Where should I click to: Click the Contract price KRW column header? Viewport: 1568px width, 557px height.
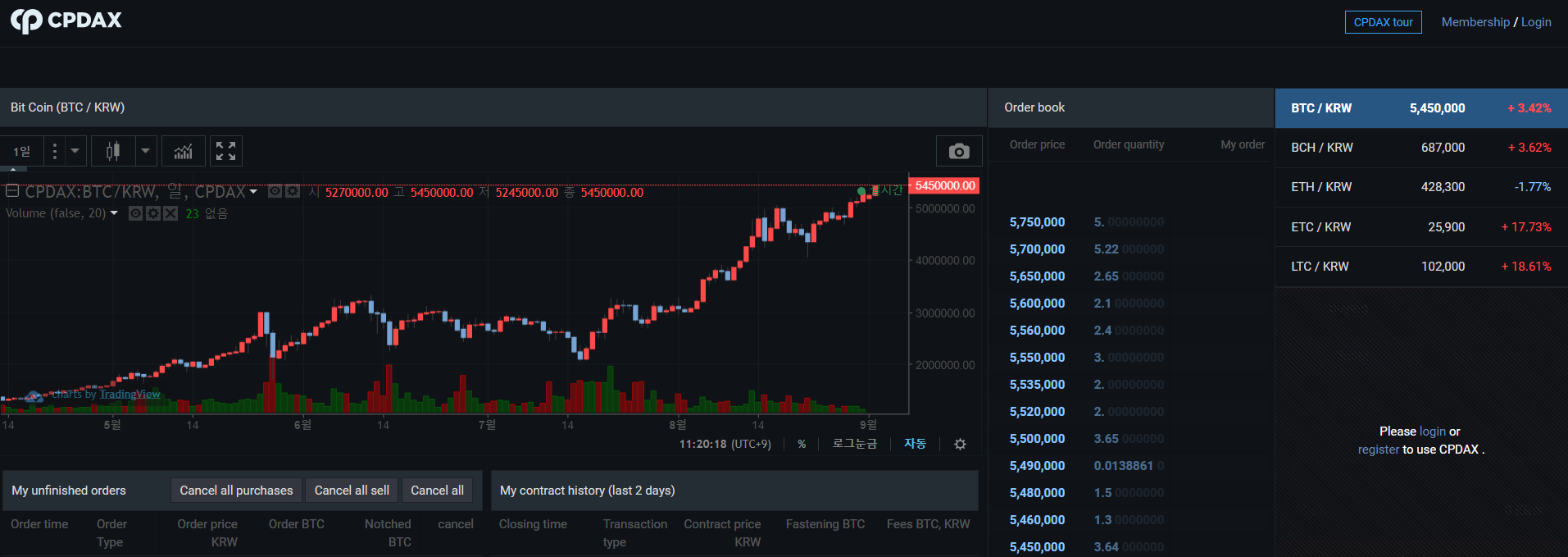pos(722,533)
